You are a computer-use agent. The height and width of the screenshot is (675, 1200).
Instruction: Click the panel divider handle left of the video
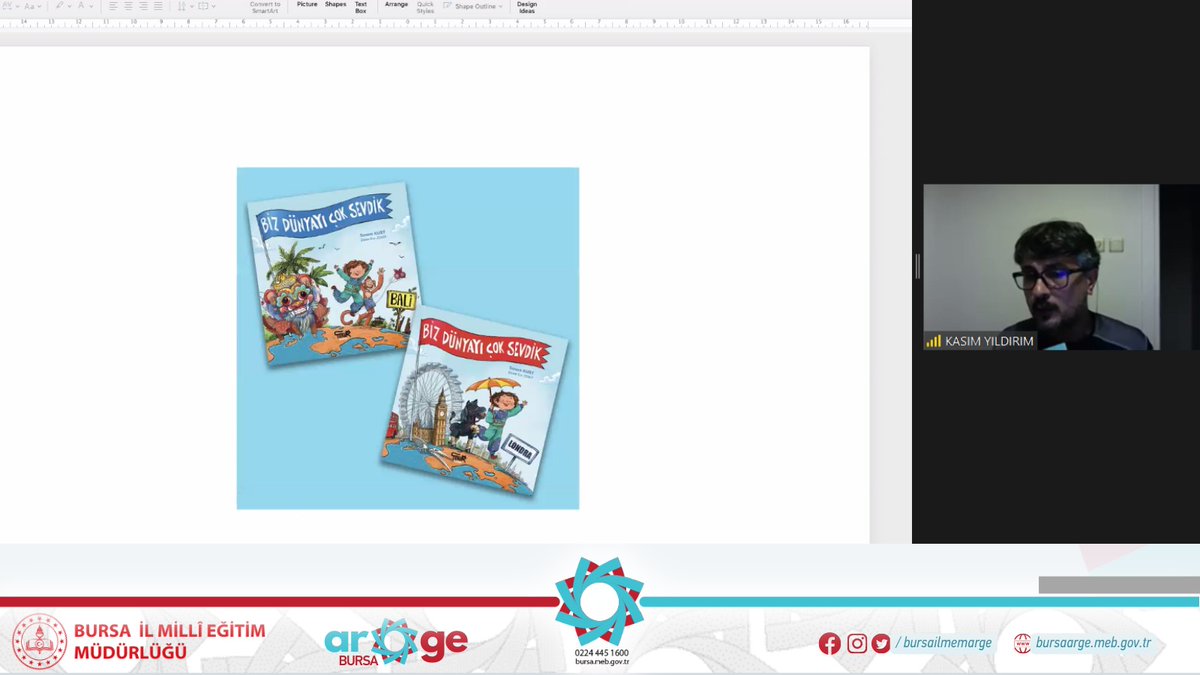(x=917, y=266)
